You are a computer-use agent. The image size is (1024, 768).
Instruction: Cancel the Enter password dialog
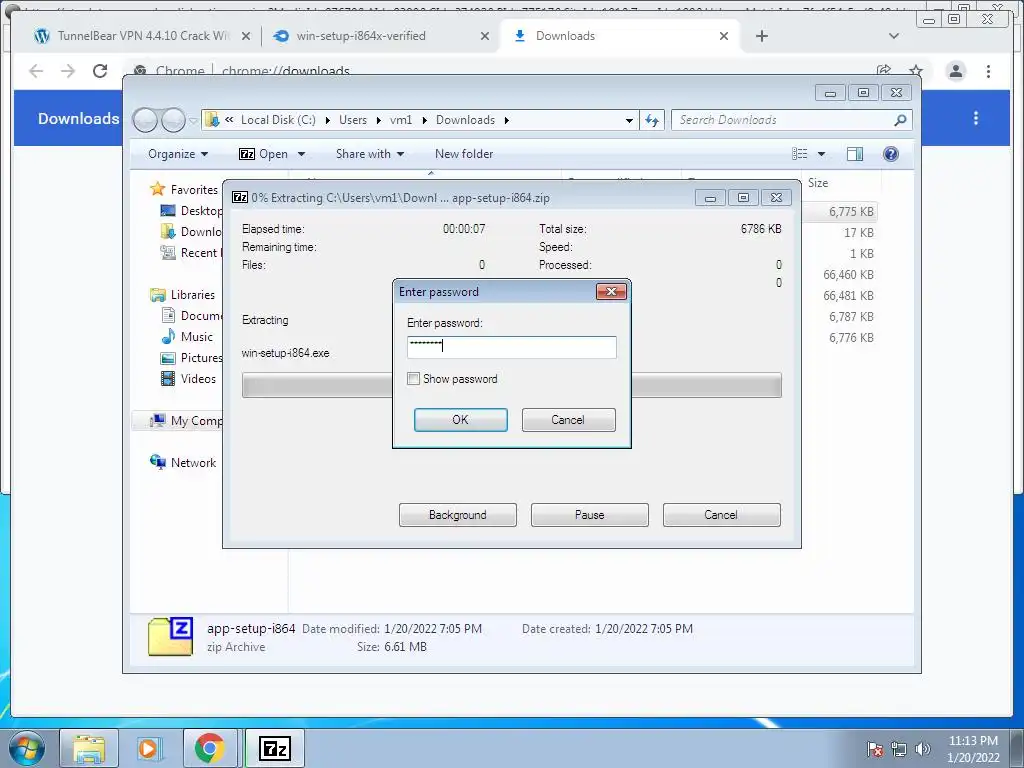pyautogui.click(x=568, y=420)
